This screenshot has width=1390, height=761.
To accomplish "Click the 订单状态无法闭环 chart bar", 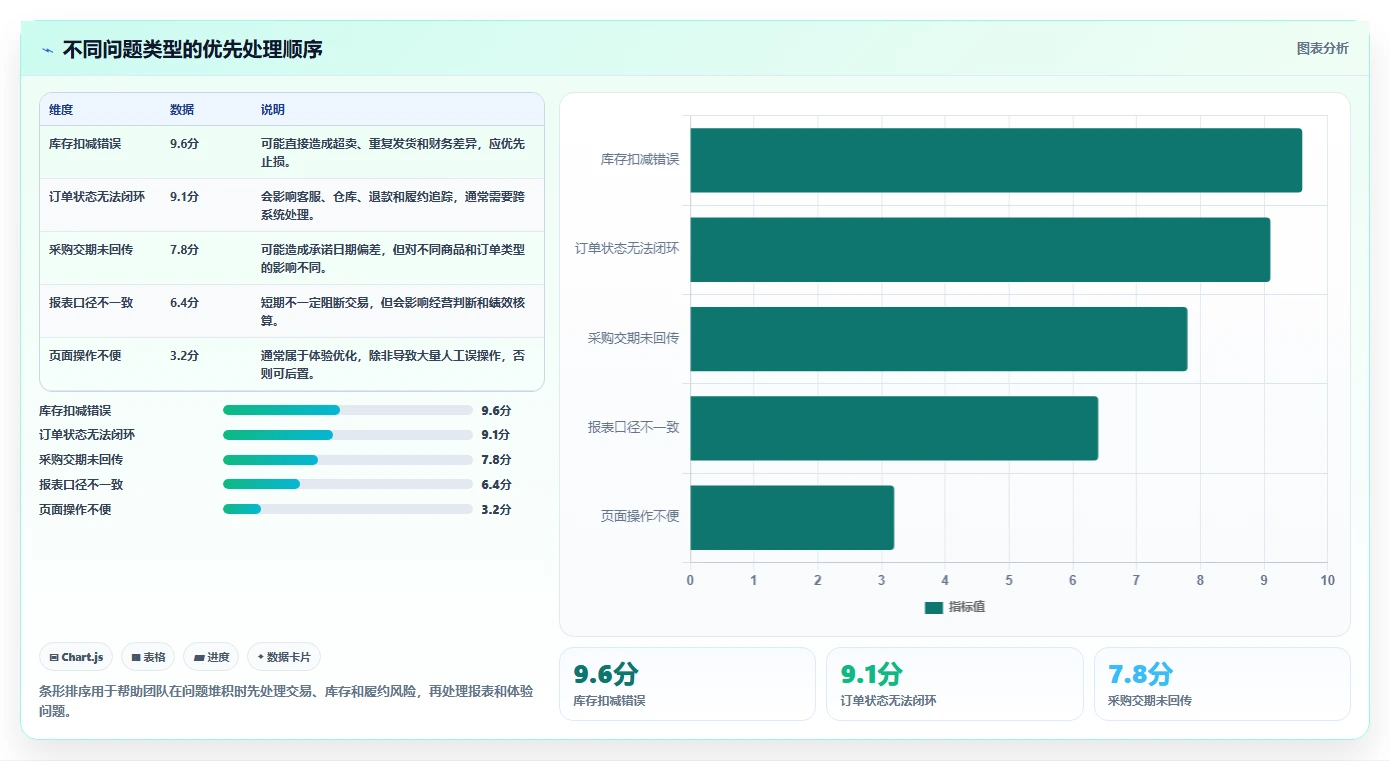I will 980,249.
